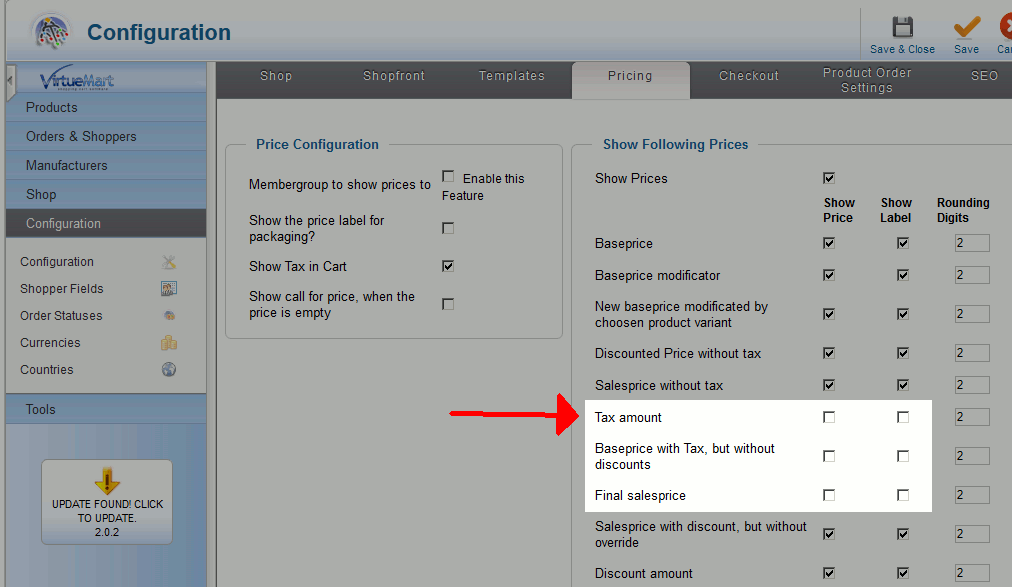The height and width of the screenshot is (587, 1012).
Task: Click the Order Statuses icon
Action: pos(169,316)
